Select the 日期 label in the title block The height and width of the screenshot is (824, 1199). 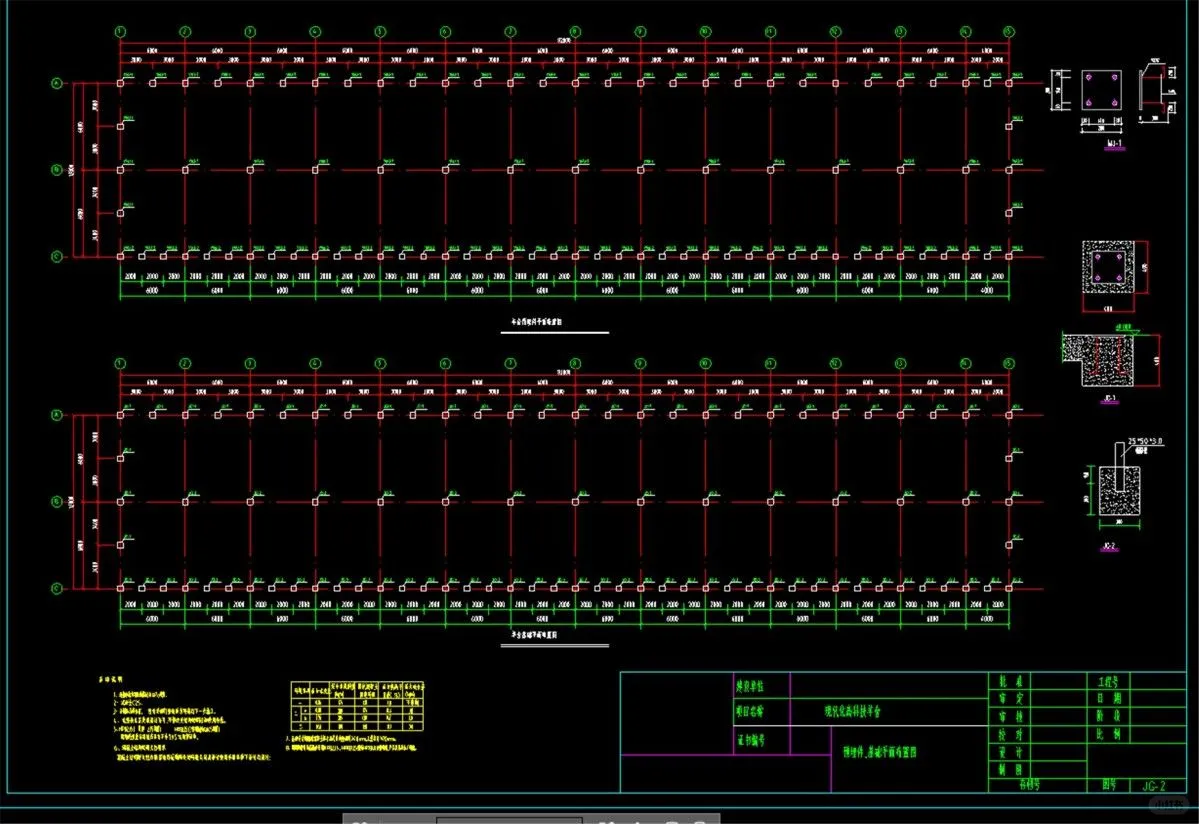(x=1108, y=699)
